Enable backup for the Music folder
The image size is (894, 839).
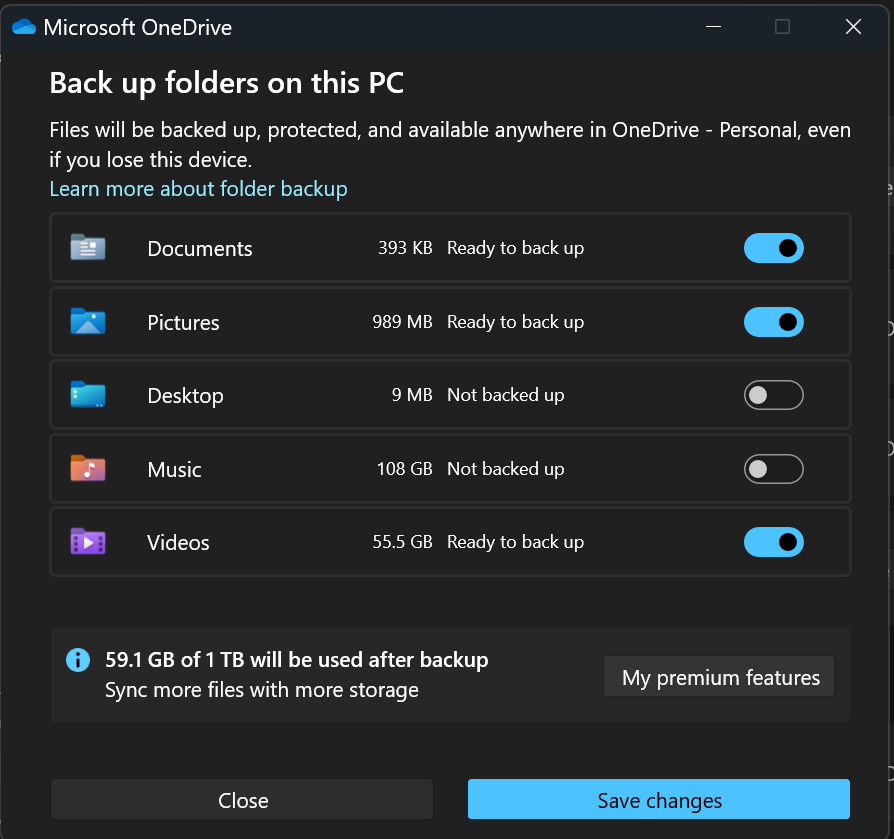coord(773,468)
